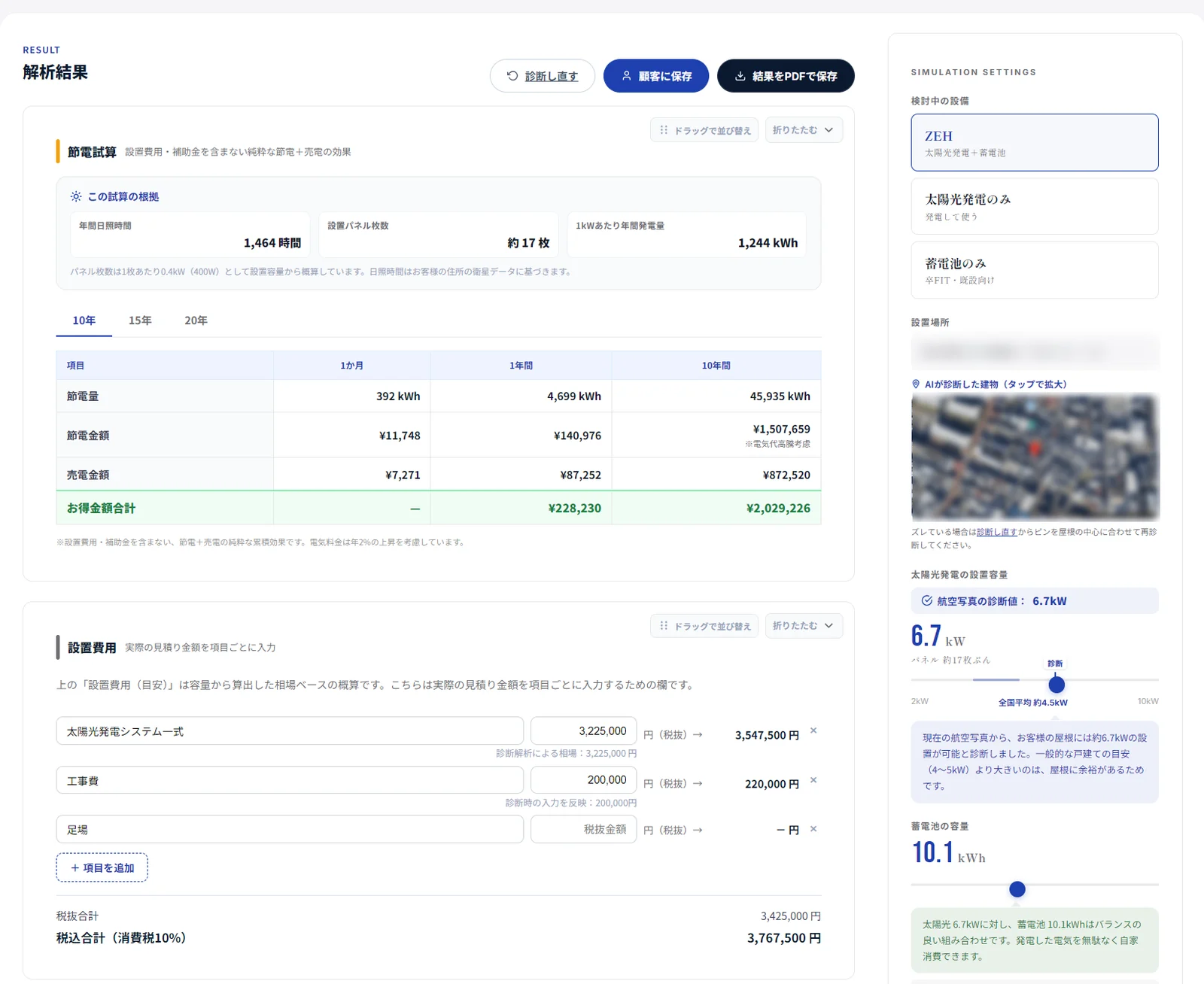The width and height of the screenshot is (1204, 984).
Task: Click the empty 税抜金額 field for 足場
Action: (583, 829)
